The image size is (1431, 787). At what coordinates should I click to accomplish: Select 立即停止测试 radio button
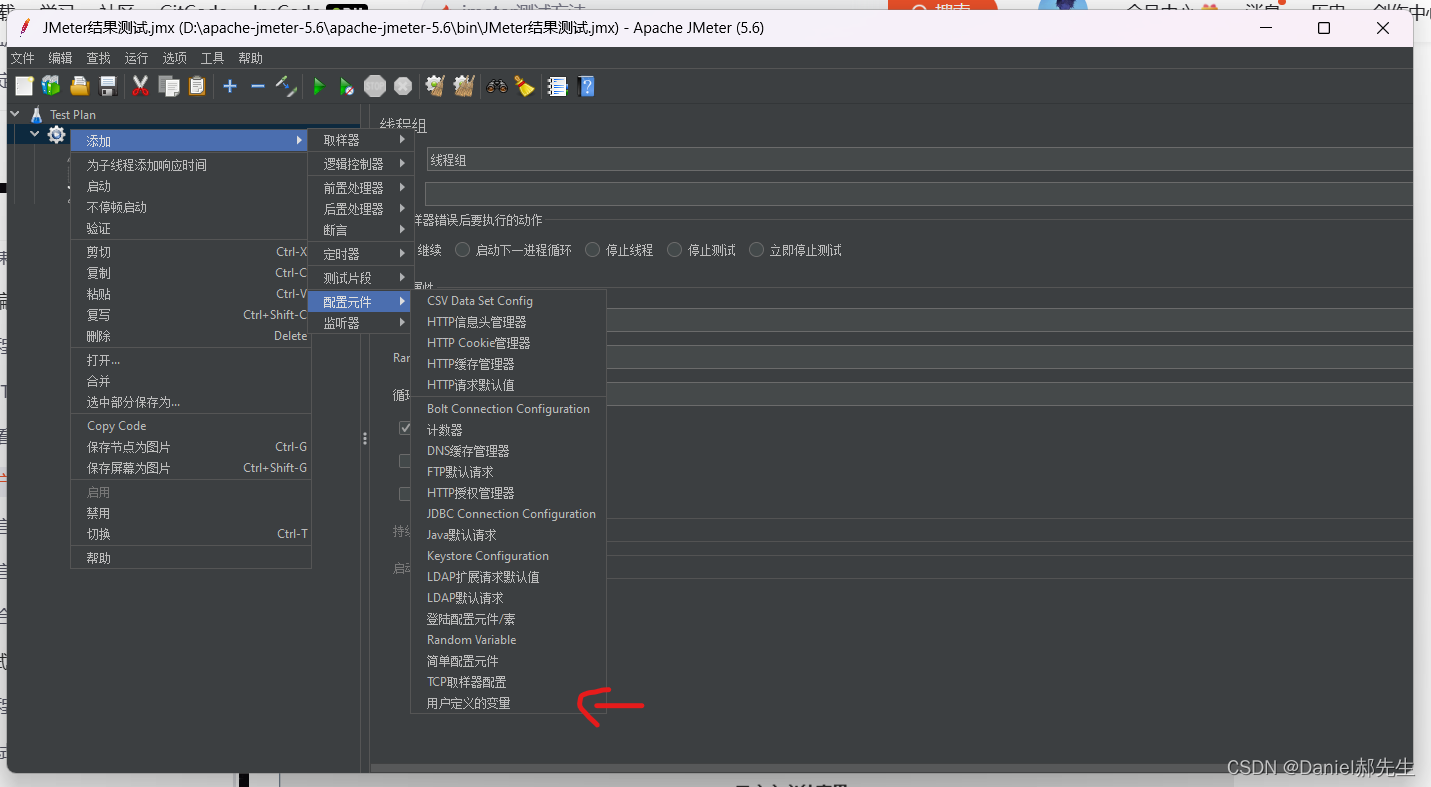click(x=756, y=250)
